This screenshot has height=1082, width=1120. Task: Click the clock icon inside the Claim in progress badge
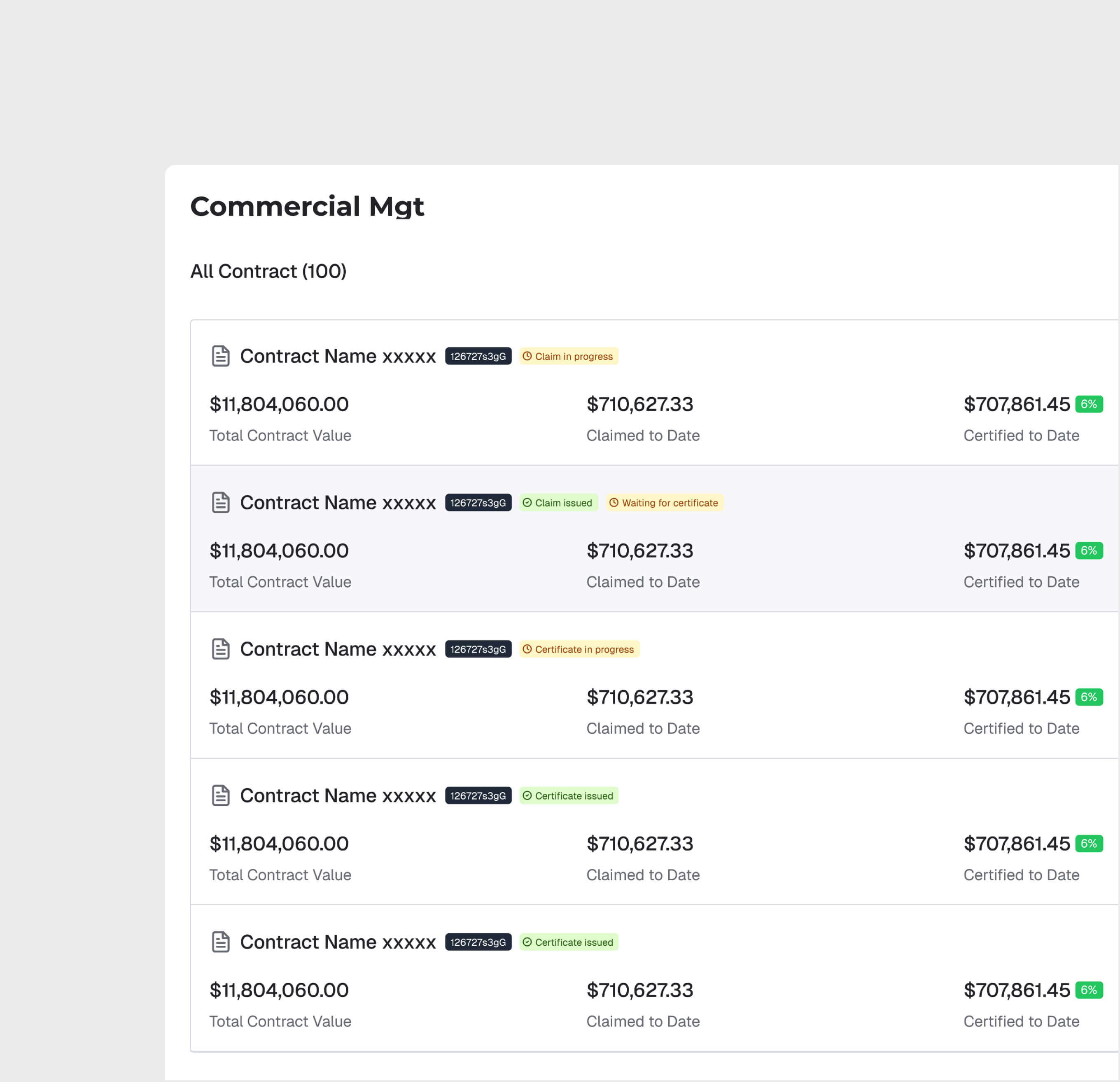point(527,356)
